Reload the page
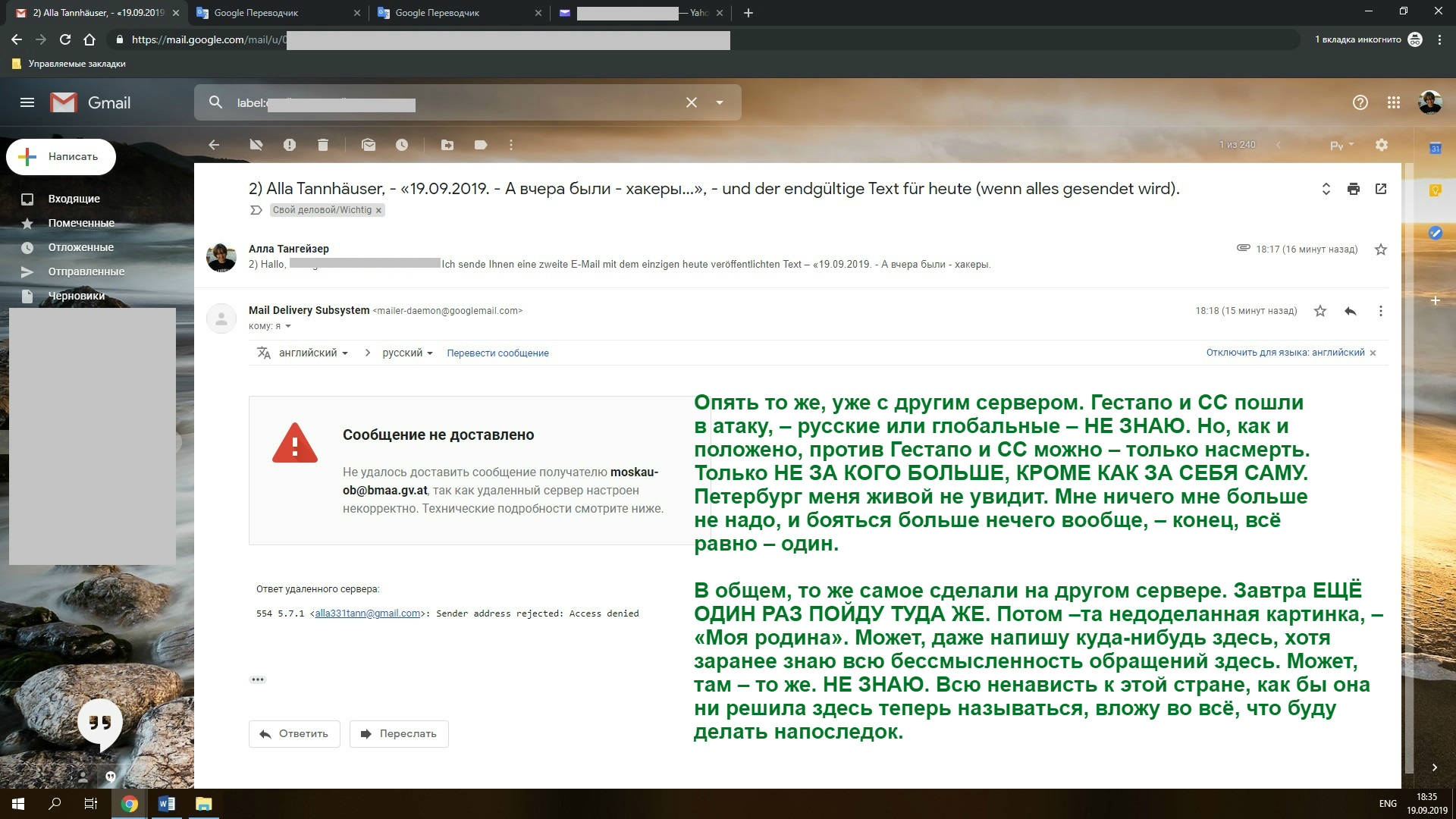 [x=65, y=39]
